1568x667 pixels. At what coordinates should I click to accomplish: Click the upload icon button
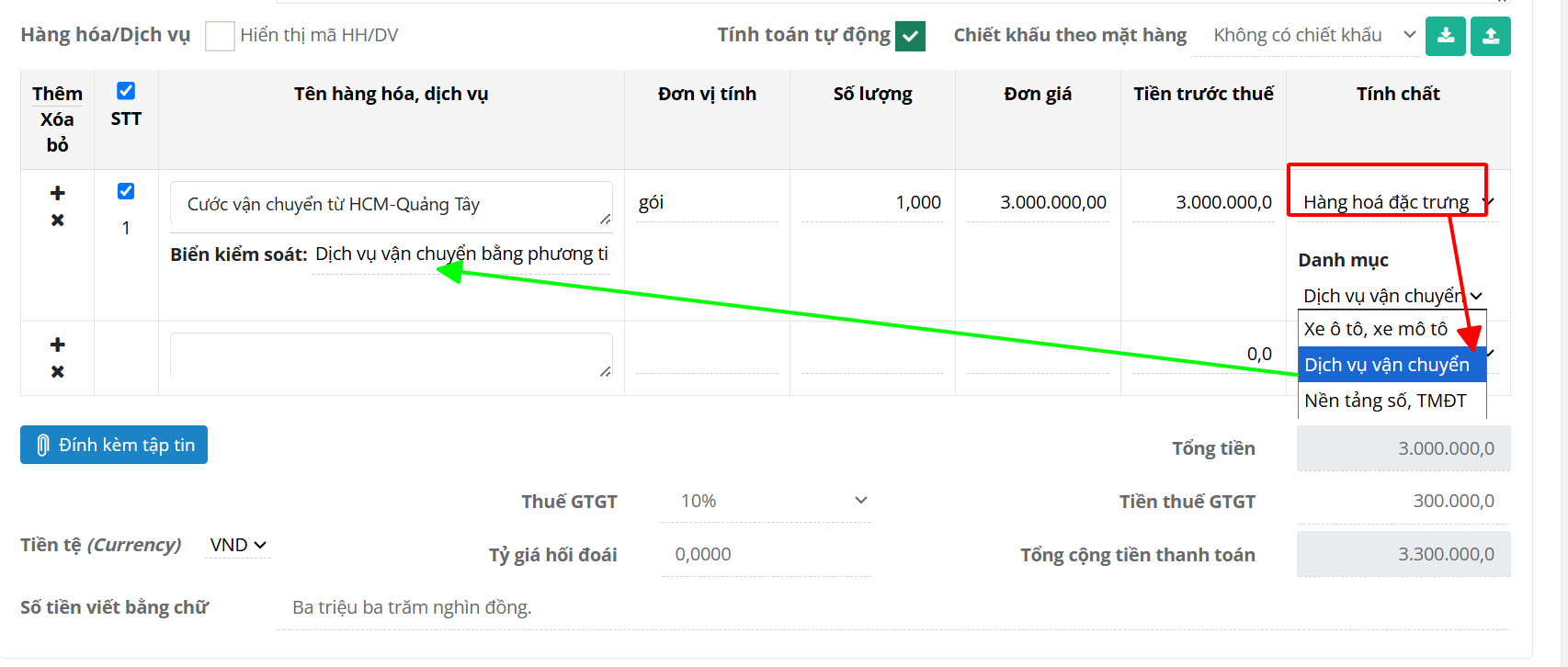point(1490,37)
